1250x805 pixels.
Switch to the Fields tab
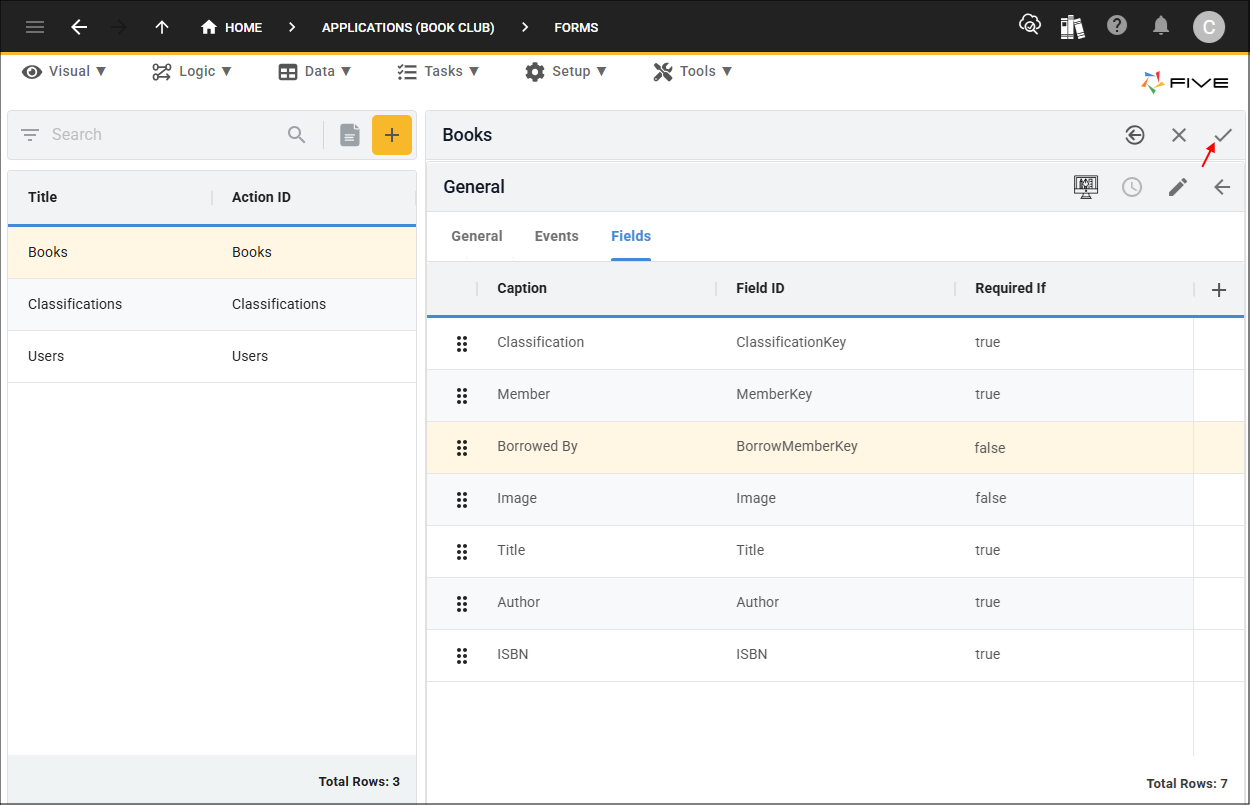pos(631,236)
